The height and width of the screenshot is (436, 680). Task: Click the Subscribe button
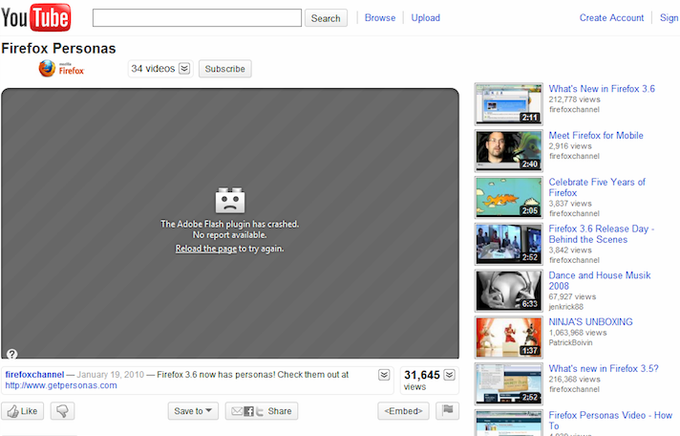[x=225, y=69]
